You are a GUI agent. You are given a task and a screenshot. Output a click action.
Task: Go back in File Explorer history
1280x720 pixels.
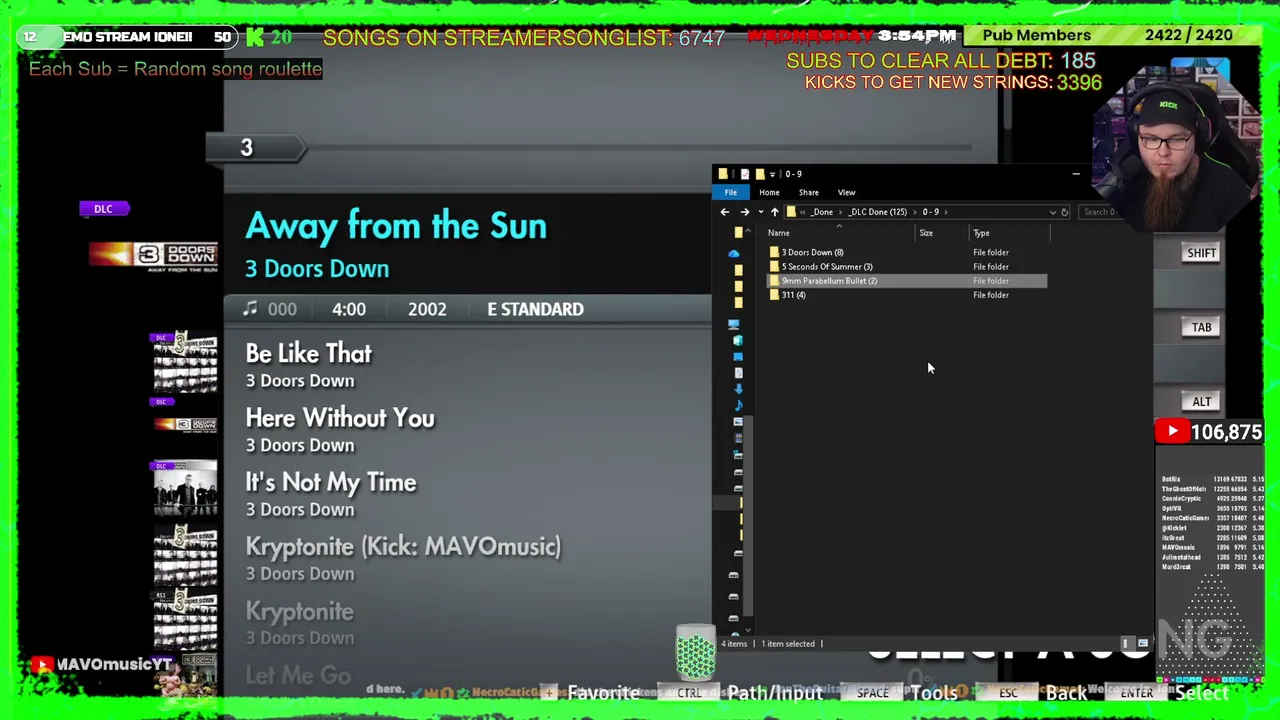tap(725, 212)
